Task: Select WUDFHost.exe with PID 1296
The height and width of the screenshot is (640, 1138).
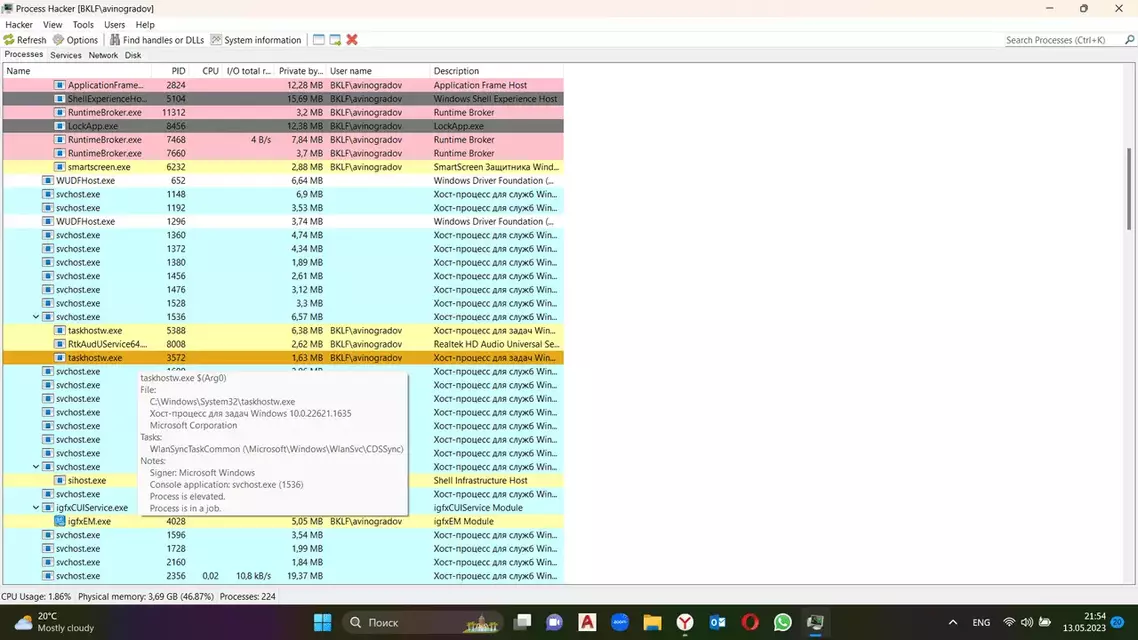Action: (x=283, y=221)
